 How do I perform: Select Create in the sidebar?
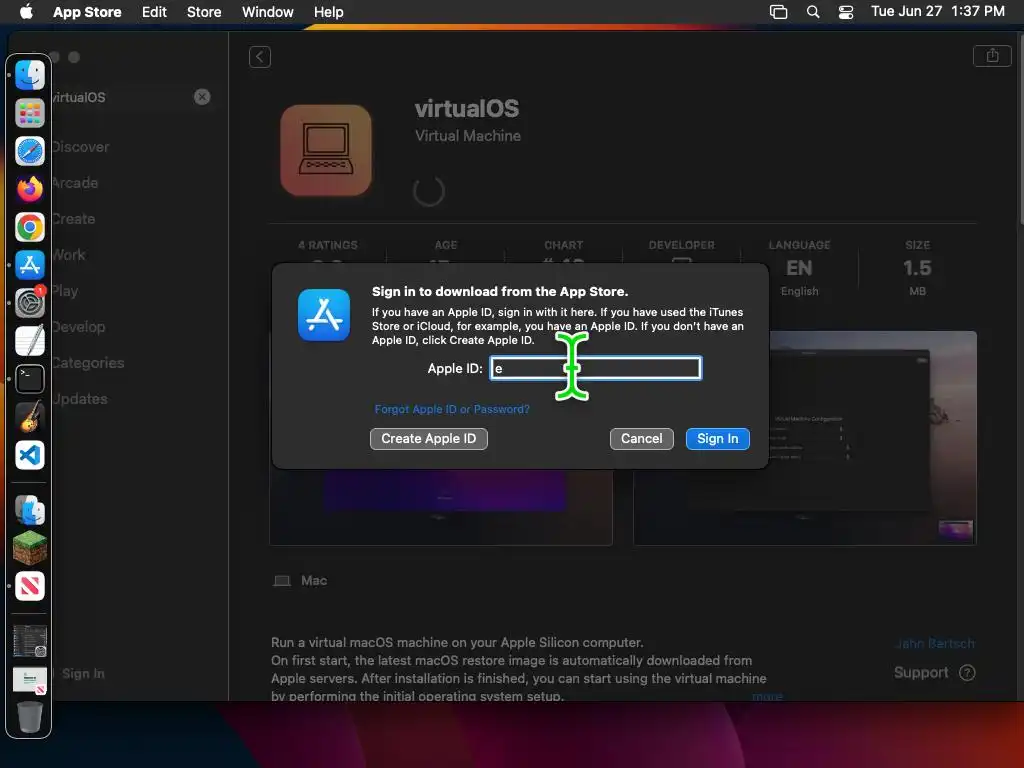click(x=74, y=219)
